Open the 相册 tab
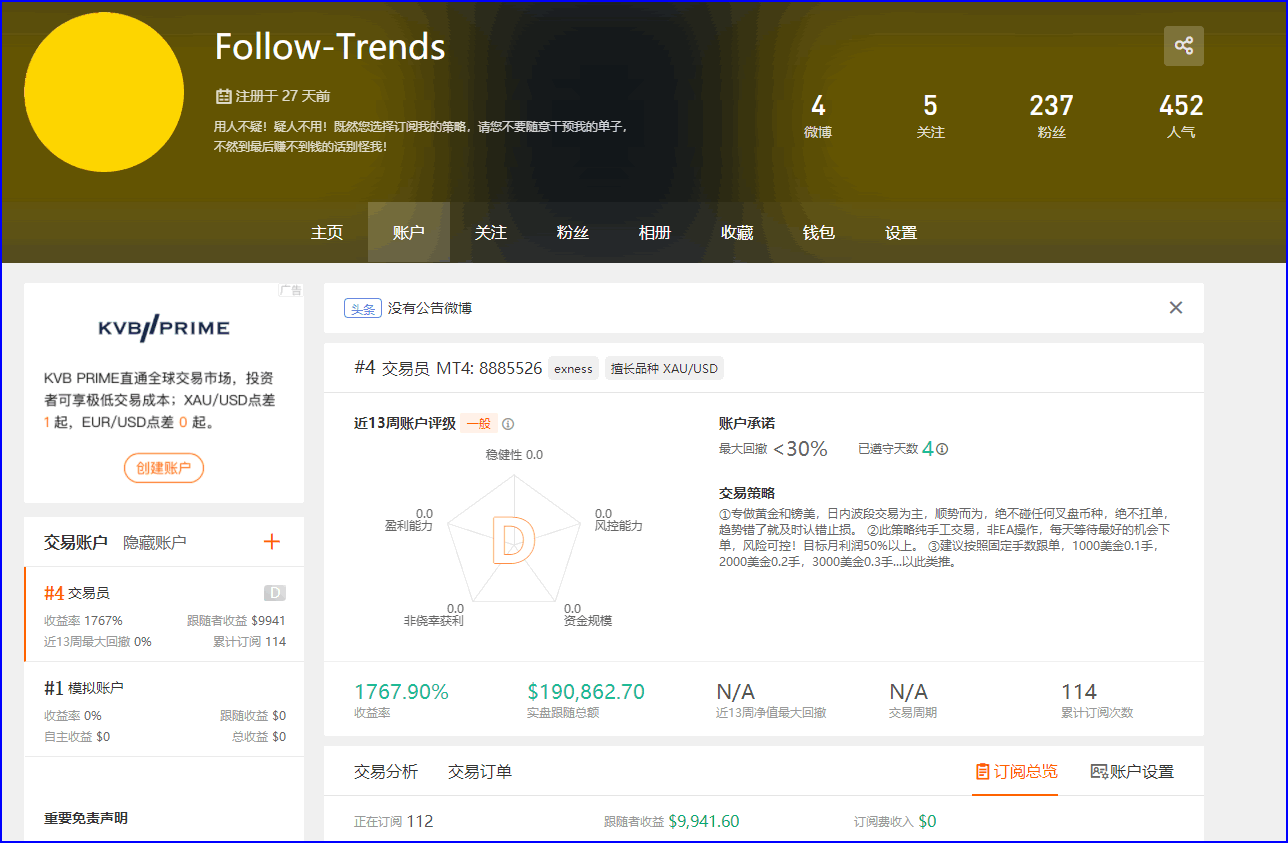The width and height of the screenshot is (1288, 843). click(655, 232)
